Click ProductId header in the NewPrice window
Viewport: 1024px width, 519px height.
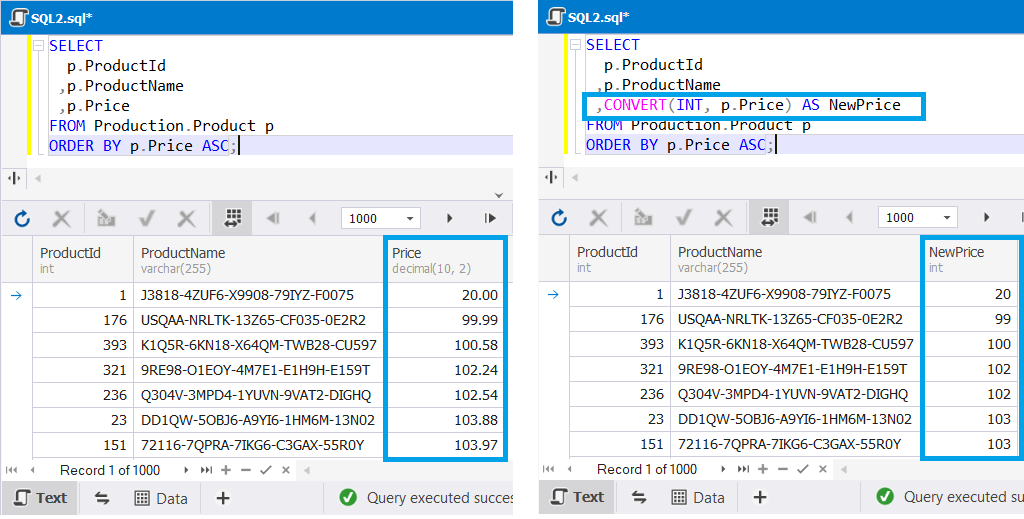coord(620,259)
